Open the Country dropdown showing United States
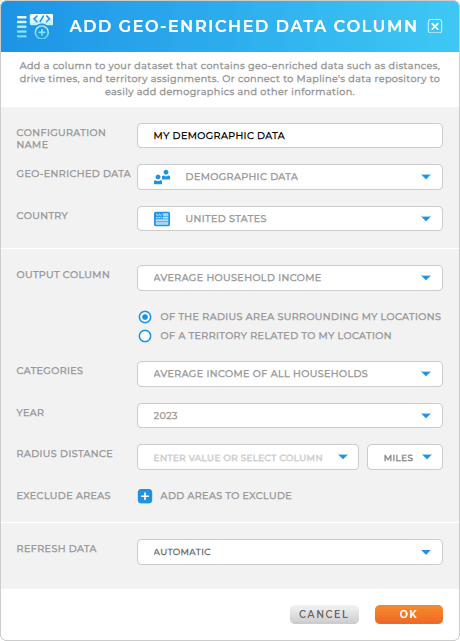 (290, 219)
